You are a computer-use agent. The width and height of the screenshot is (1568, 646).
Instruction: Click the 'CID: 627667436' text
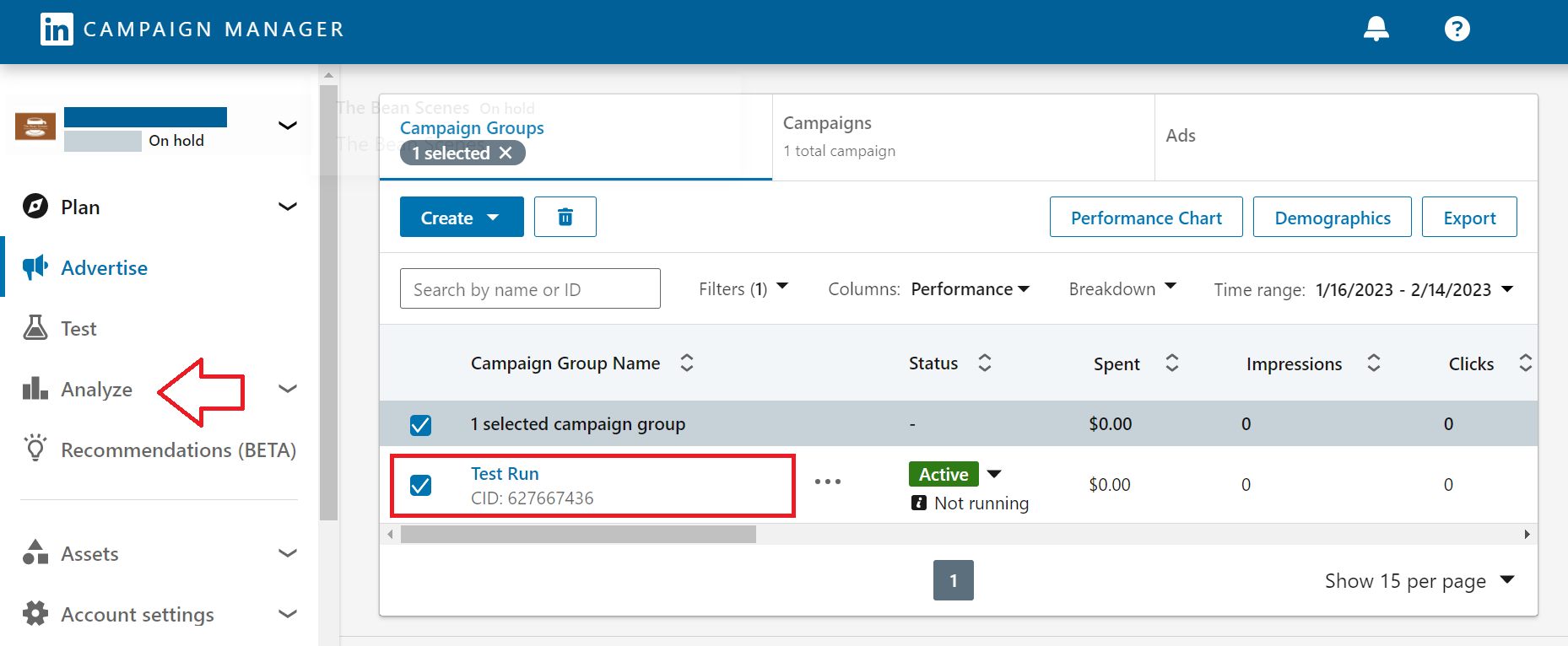533,498
